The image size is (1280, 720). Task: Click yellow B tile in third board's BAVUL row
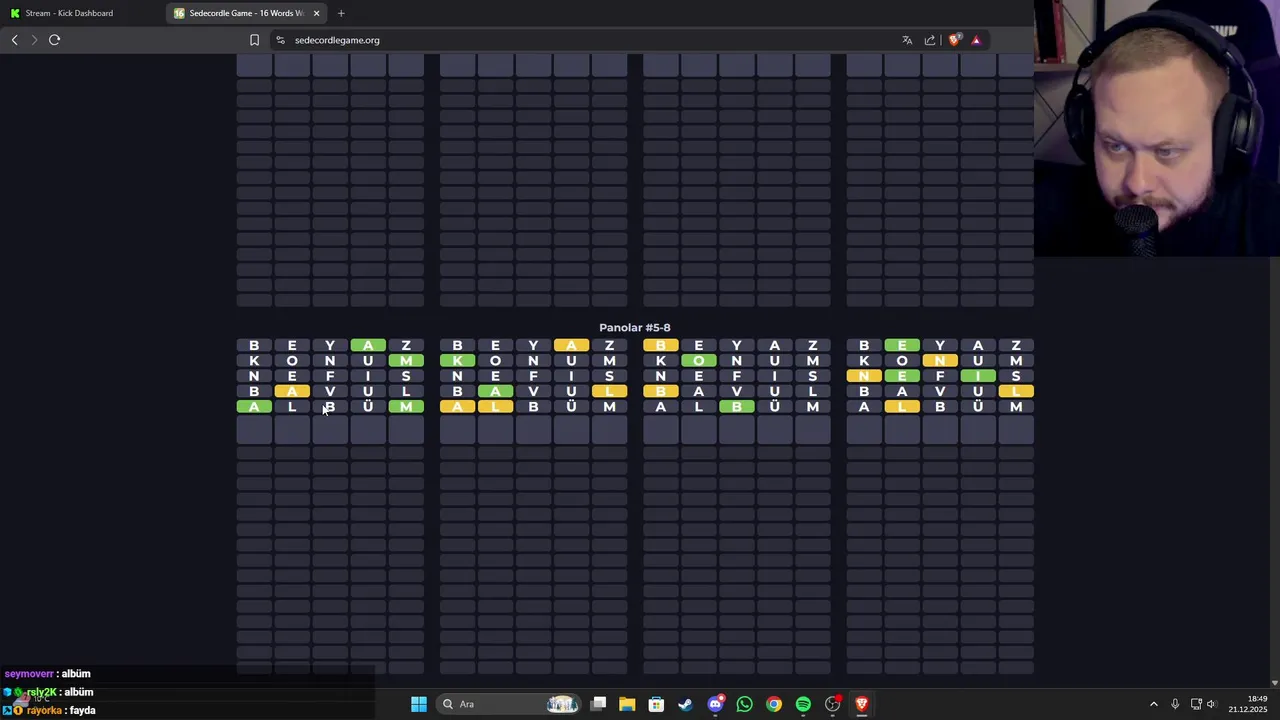(x=661, y=391)
